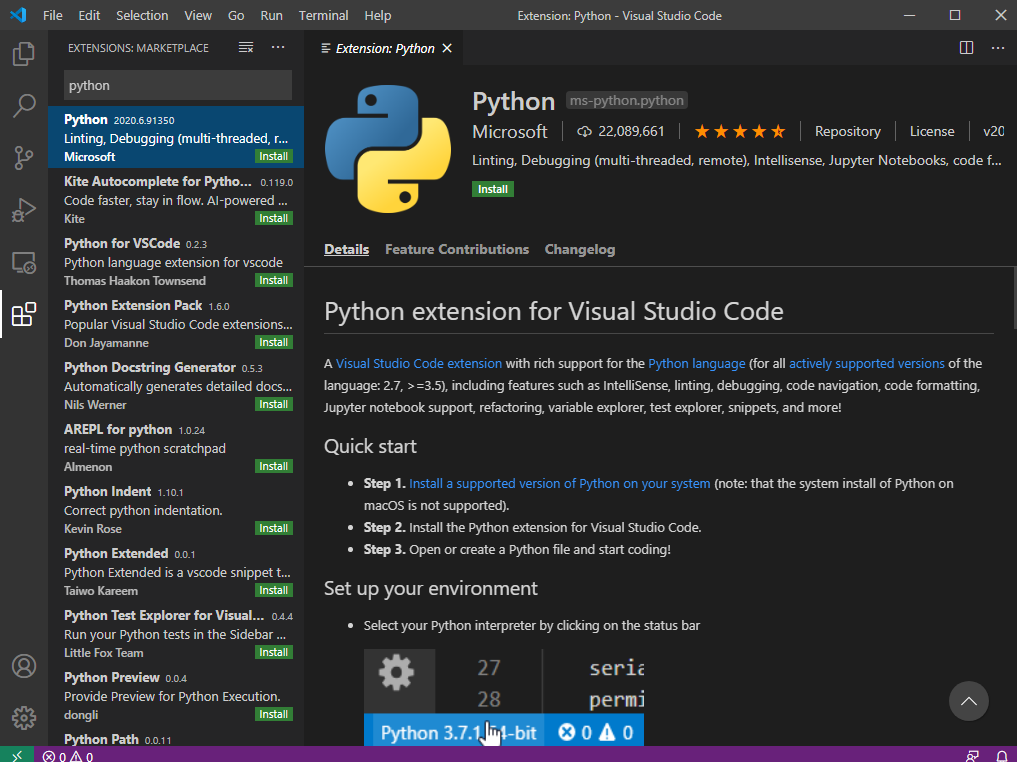Split the editor using the split icon
Screen dimensions: 1017x762
(x=966, y=47)
